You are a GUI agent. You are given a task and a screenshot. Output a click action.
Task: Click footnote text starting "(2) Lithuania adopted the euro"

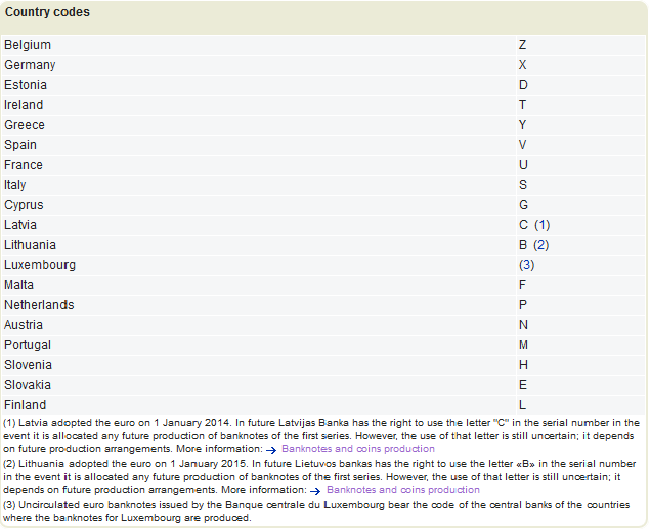319,477
